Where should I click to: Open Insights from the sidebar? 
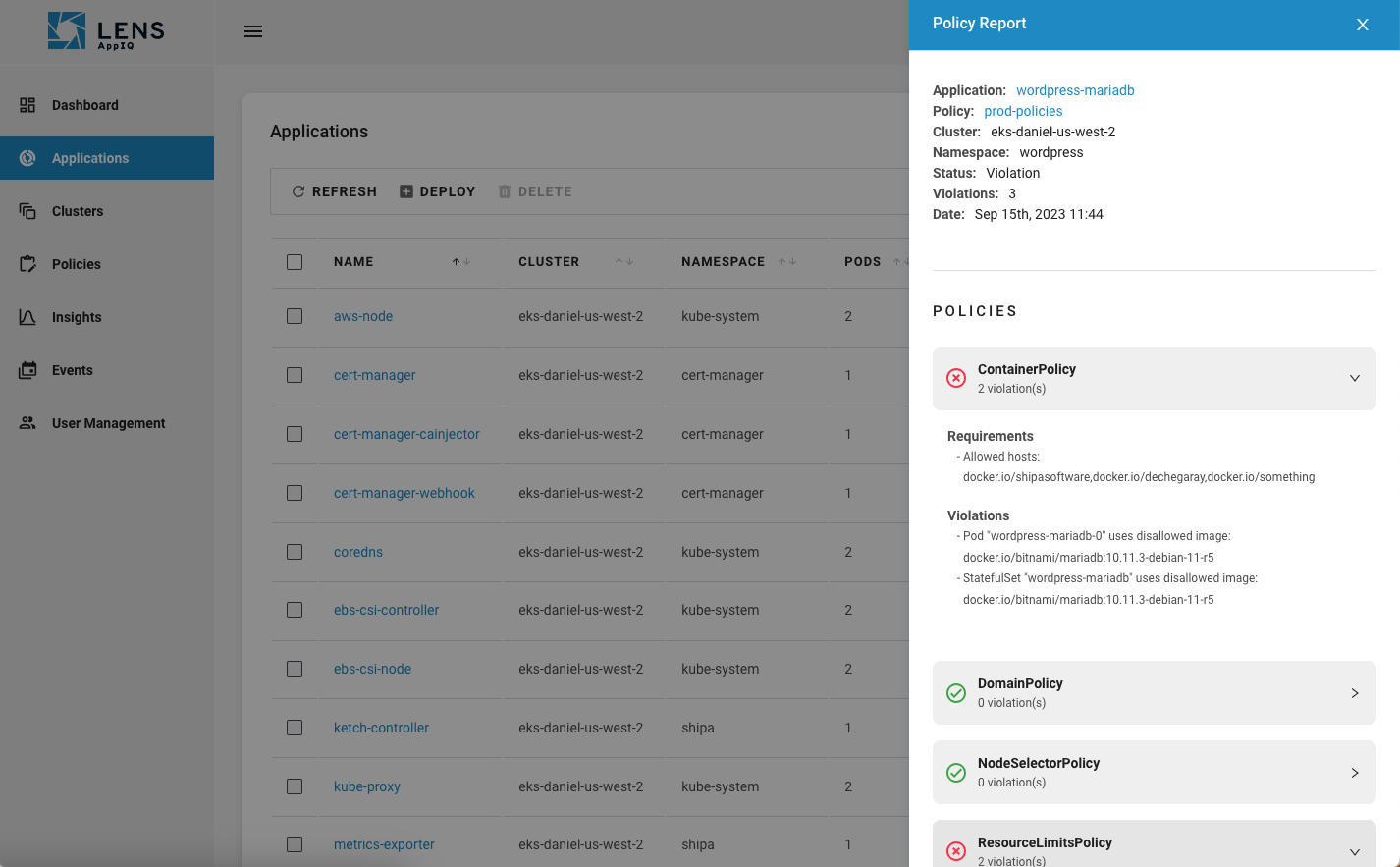point(107,317)
